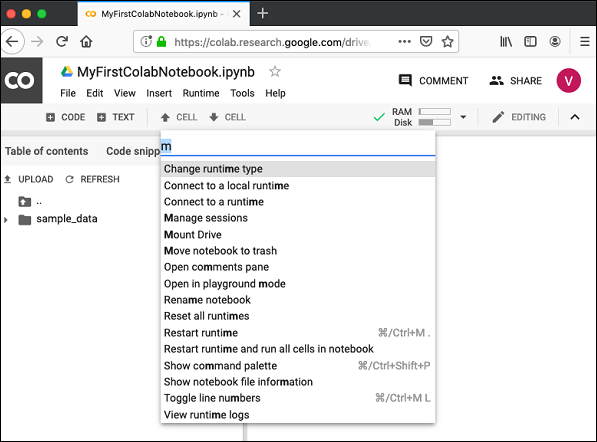Open the COMMENT speech bubble icon
The width and height of the screenshot is (597, 442).
(405, 80)
